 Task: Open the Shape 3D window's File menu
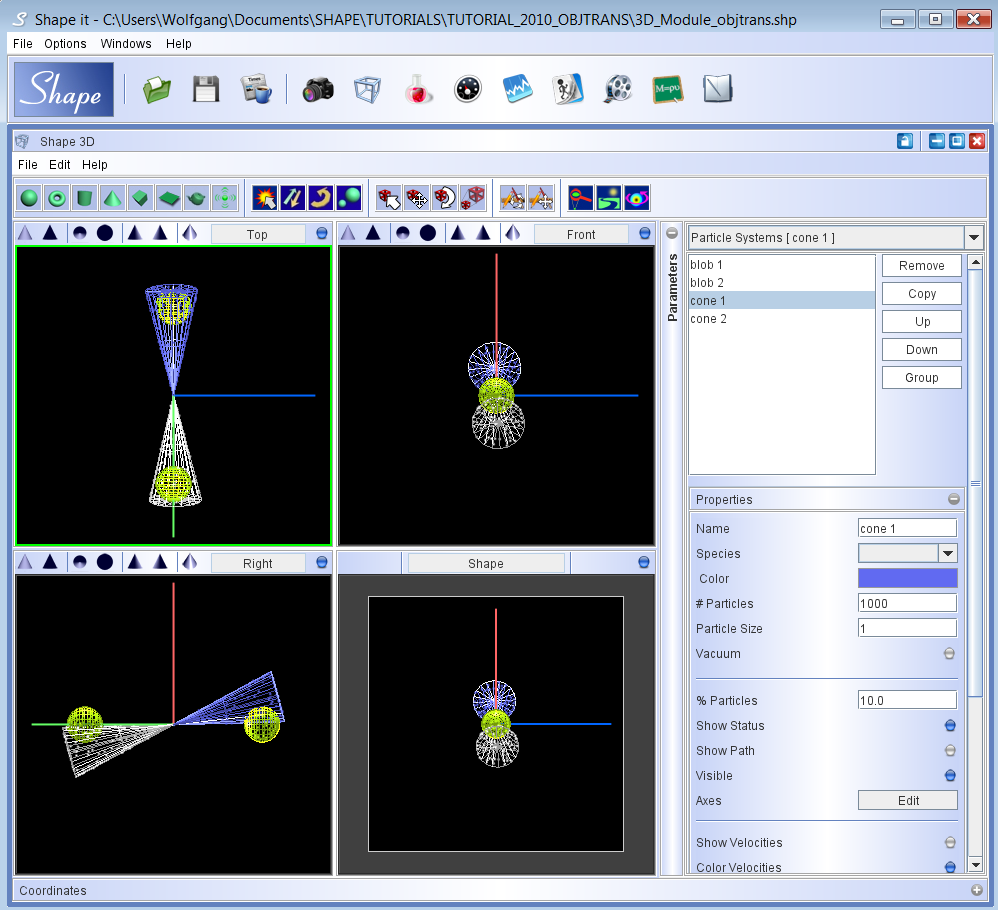(27, 165)
